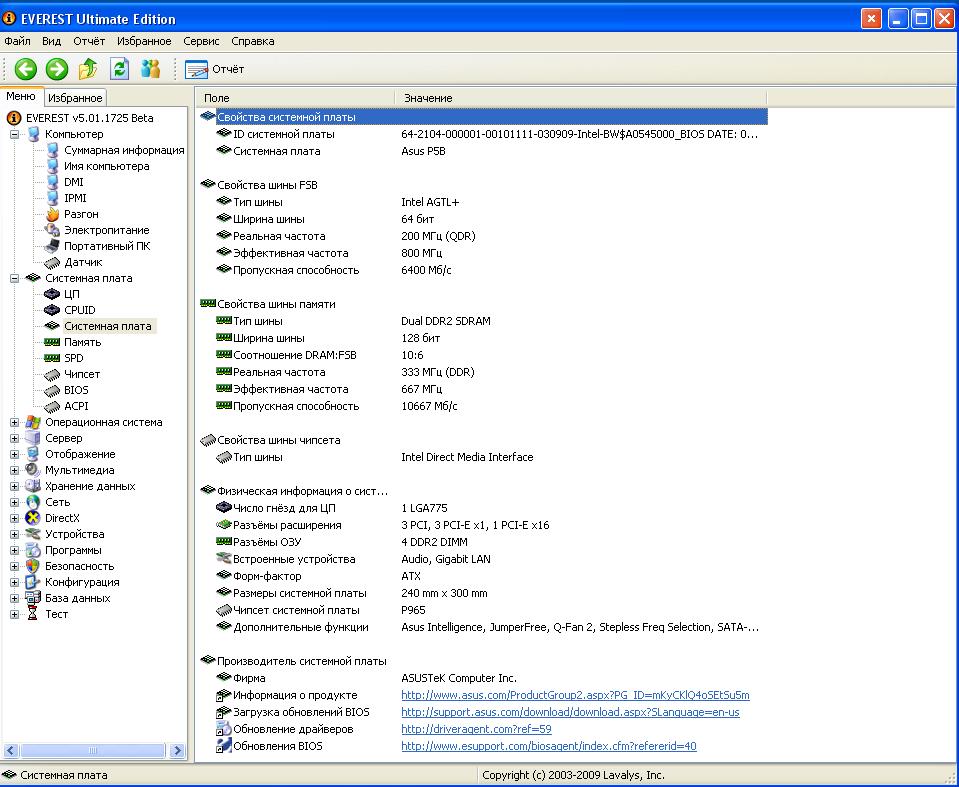Open the Вид menu
The height and width of the screenshot is (787, 959).
[51, 41]
